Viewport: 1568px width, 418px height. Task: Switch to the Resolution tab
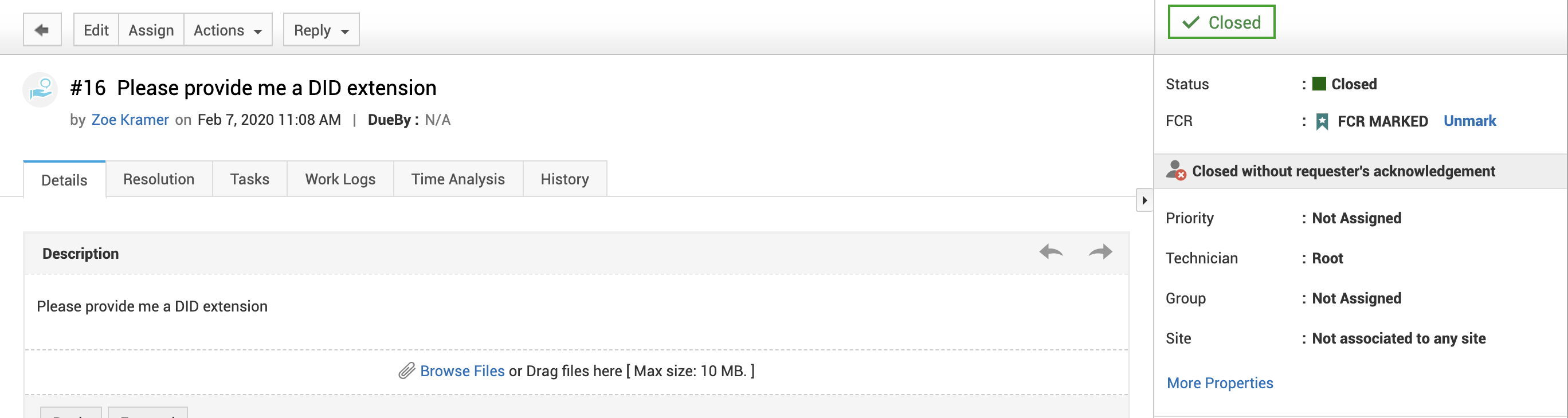tap(159, 179)
